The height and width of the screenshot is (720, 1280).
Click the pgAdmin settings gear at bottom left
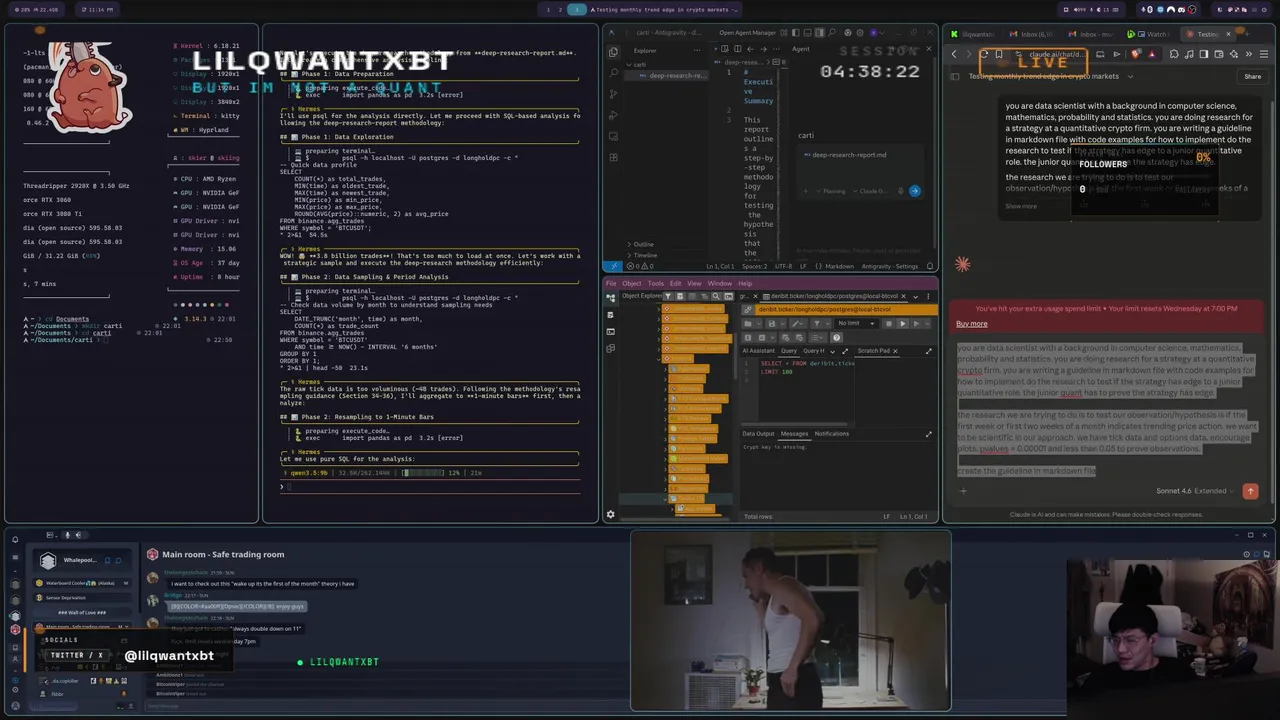coord(610,514)
